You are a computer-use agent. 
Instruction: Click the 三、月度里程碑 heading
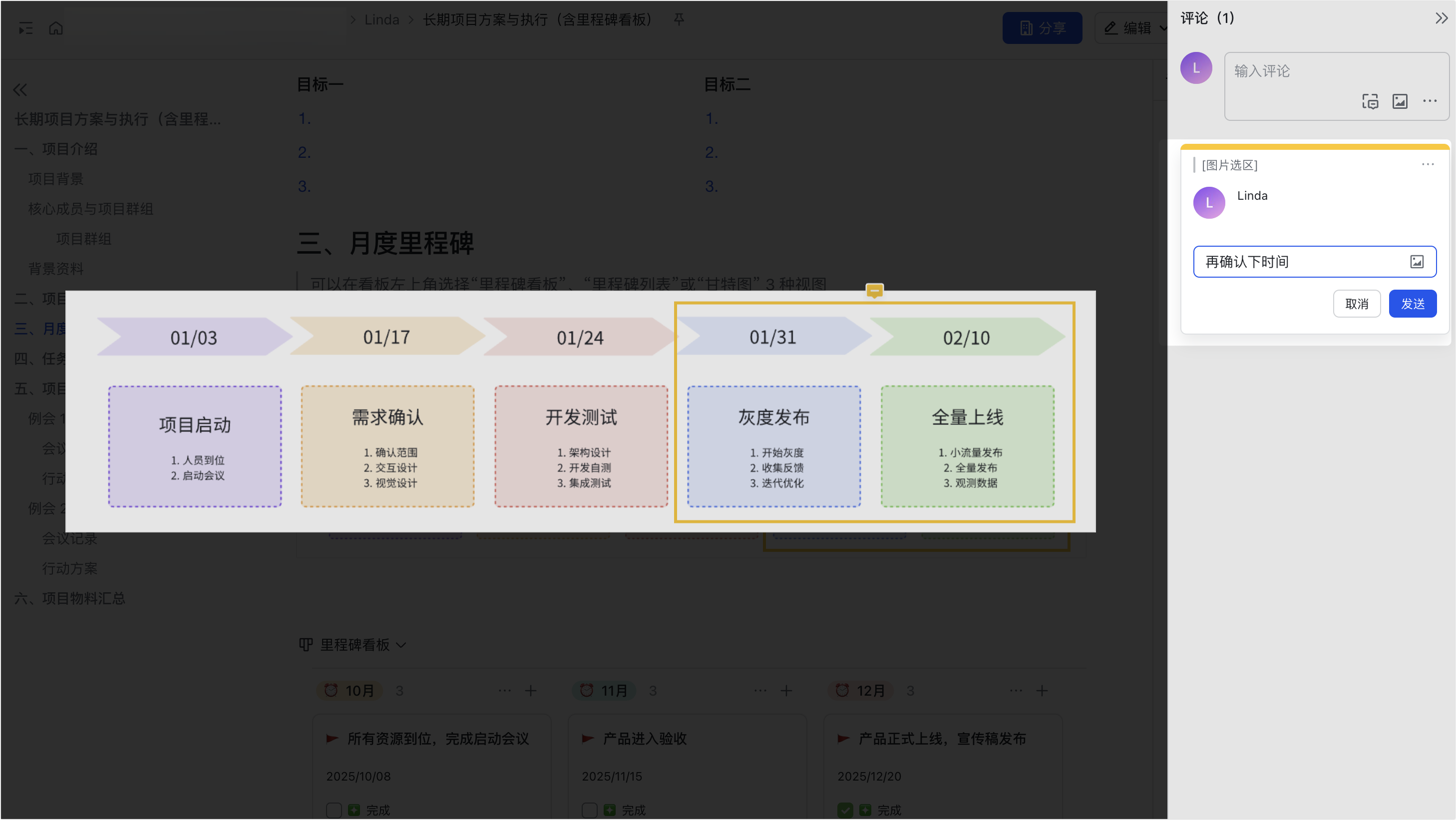click(x=385, y=243)
